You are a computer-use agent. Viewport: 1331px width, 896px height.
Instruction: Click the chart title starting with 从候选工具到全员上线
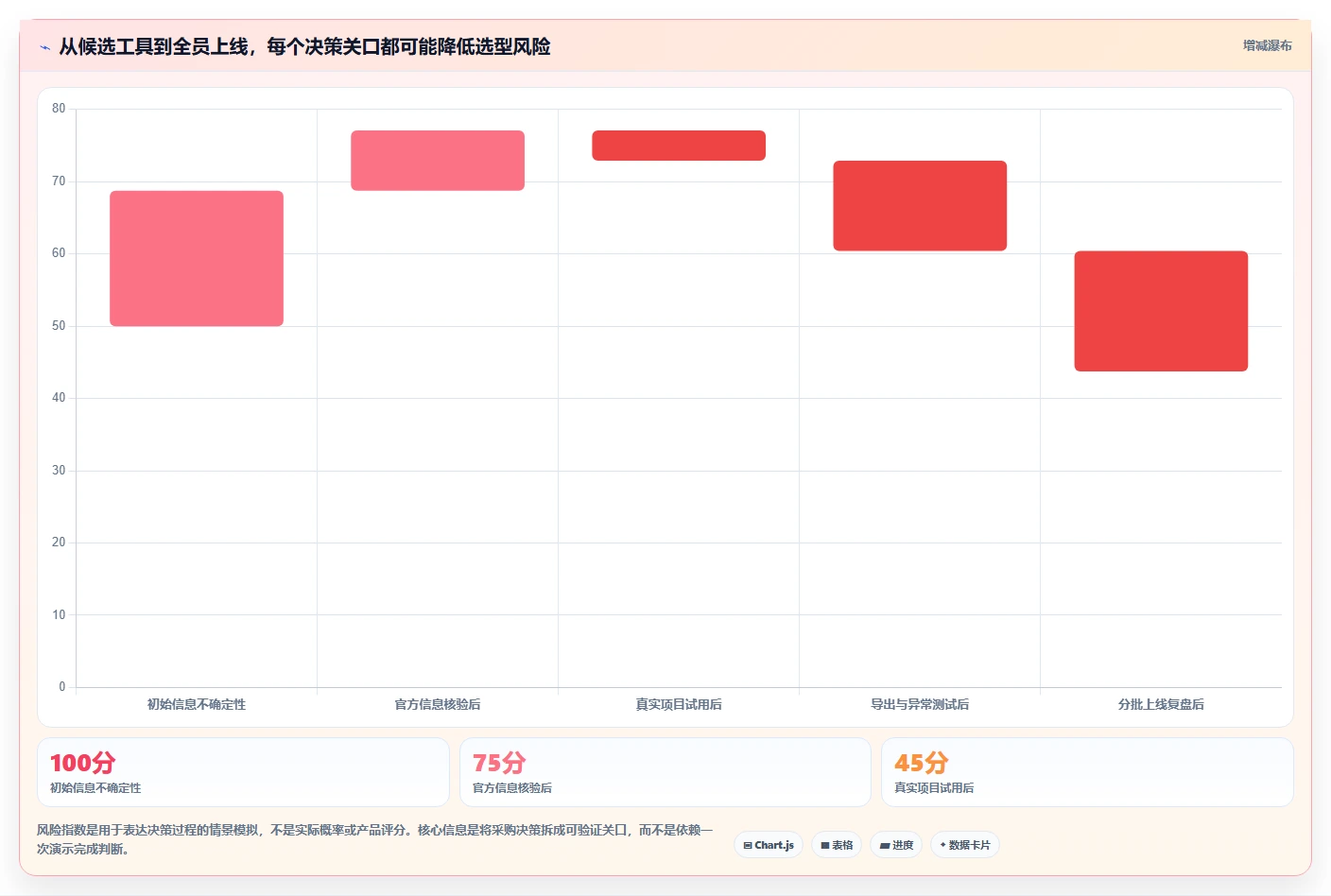pos(304,46)
